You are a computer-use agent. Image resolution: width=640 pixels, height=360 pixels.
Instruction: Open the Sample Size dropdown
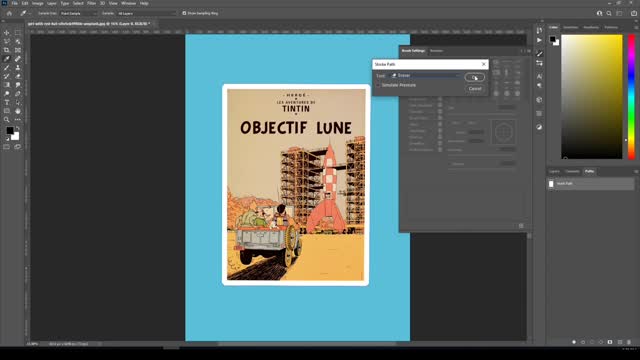(79, 13)
